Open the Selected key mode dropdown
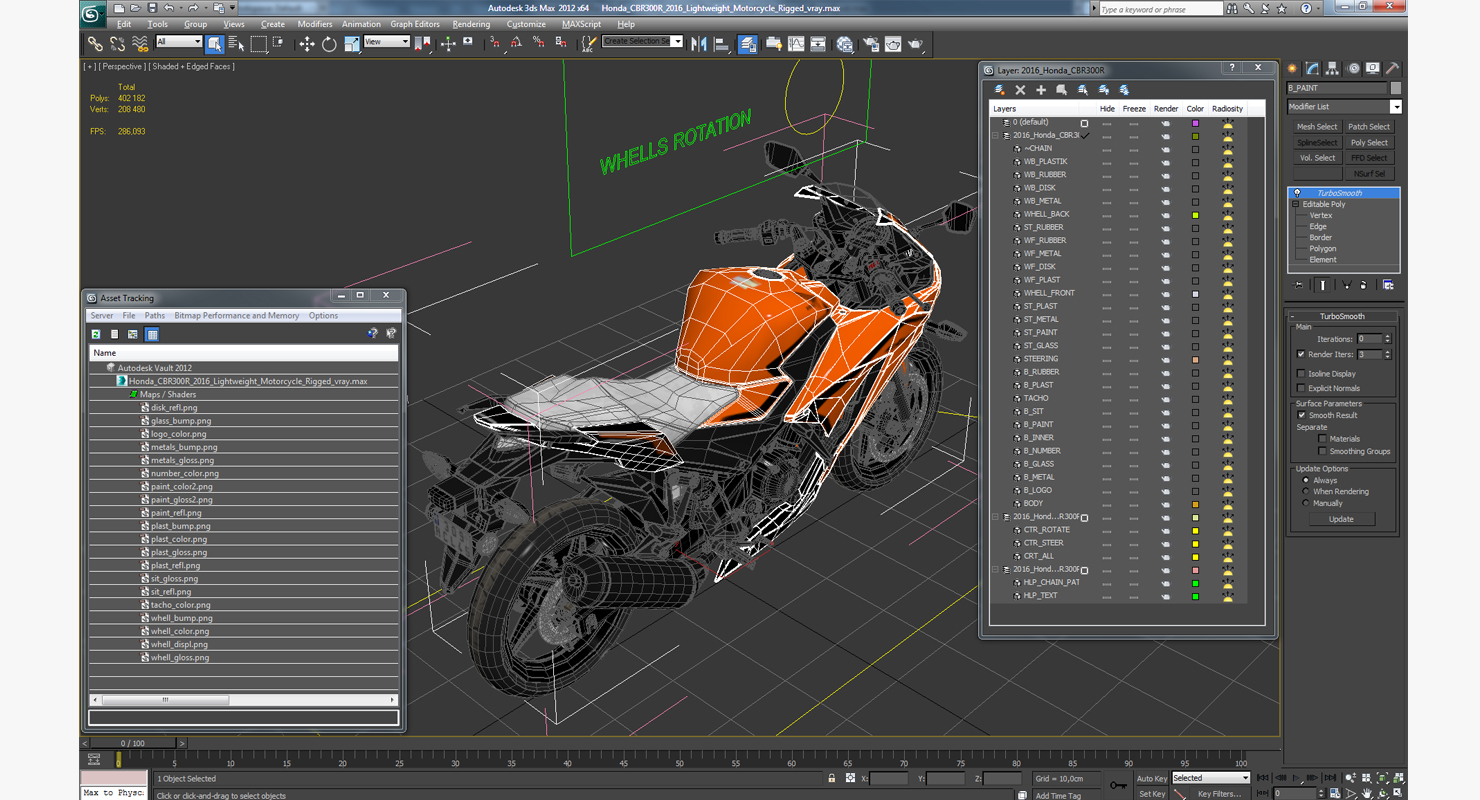Screen dimensions: 1480x800 click(1211, 778)
